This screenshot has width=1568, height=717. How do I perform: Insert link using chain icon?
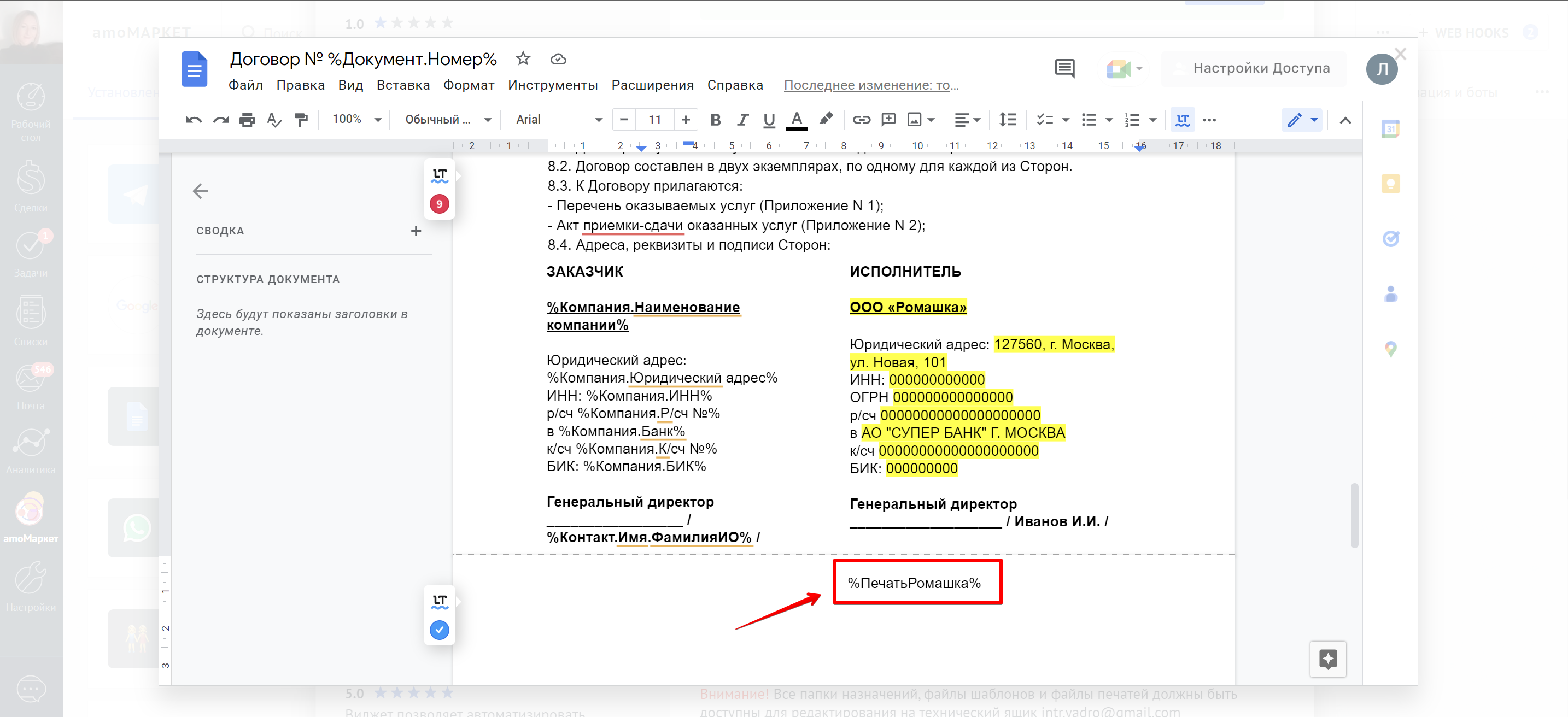[861, 120]
